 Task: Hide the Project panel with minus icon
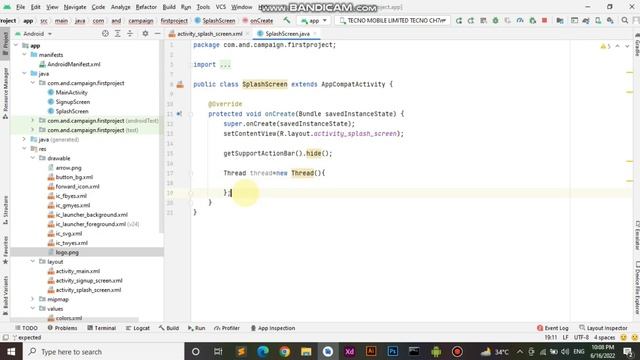click(157, 33)
